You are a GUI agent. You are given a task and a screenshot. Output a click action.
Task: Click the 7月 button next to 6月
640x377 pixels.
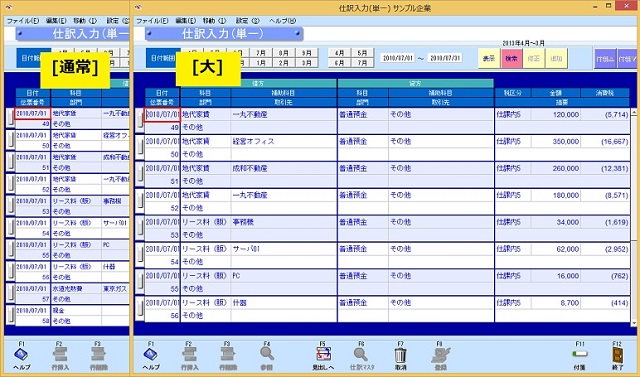tap(362, 63)
